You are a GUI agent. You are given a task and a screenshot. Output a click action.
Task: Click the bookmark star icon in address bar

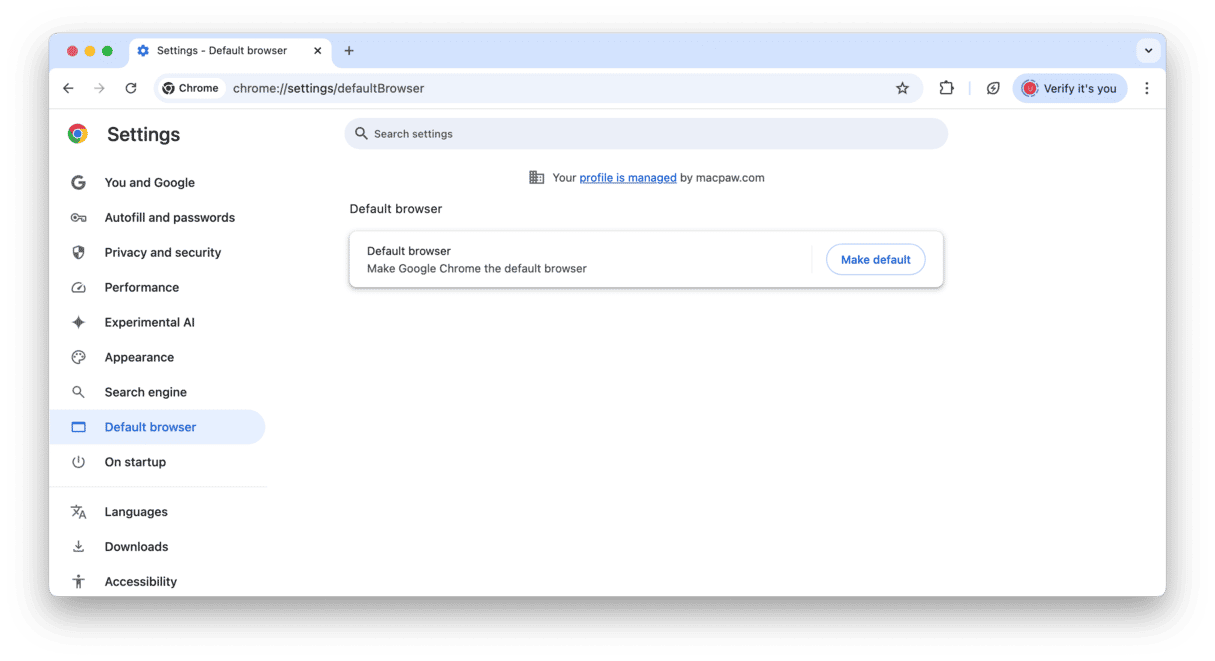click(x=902, y=88)
